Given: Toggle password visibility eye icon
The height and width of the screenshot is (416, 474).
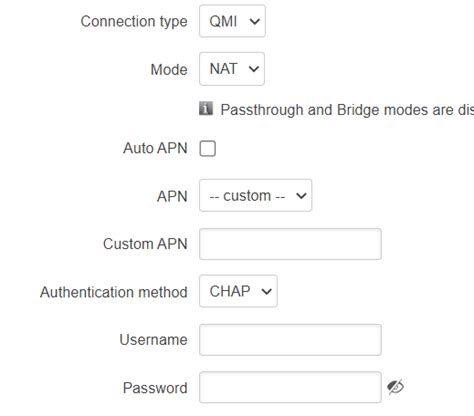Looking at the screenshot, I should (396, 387).
